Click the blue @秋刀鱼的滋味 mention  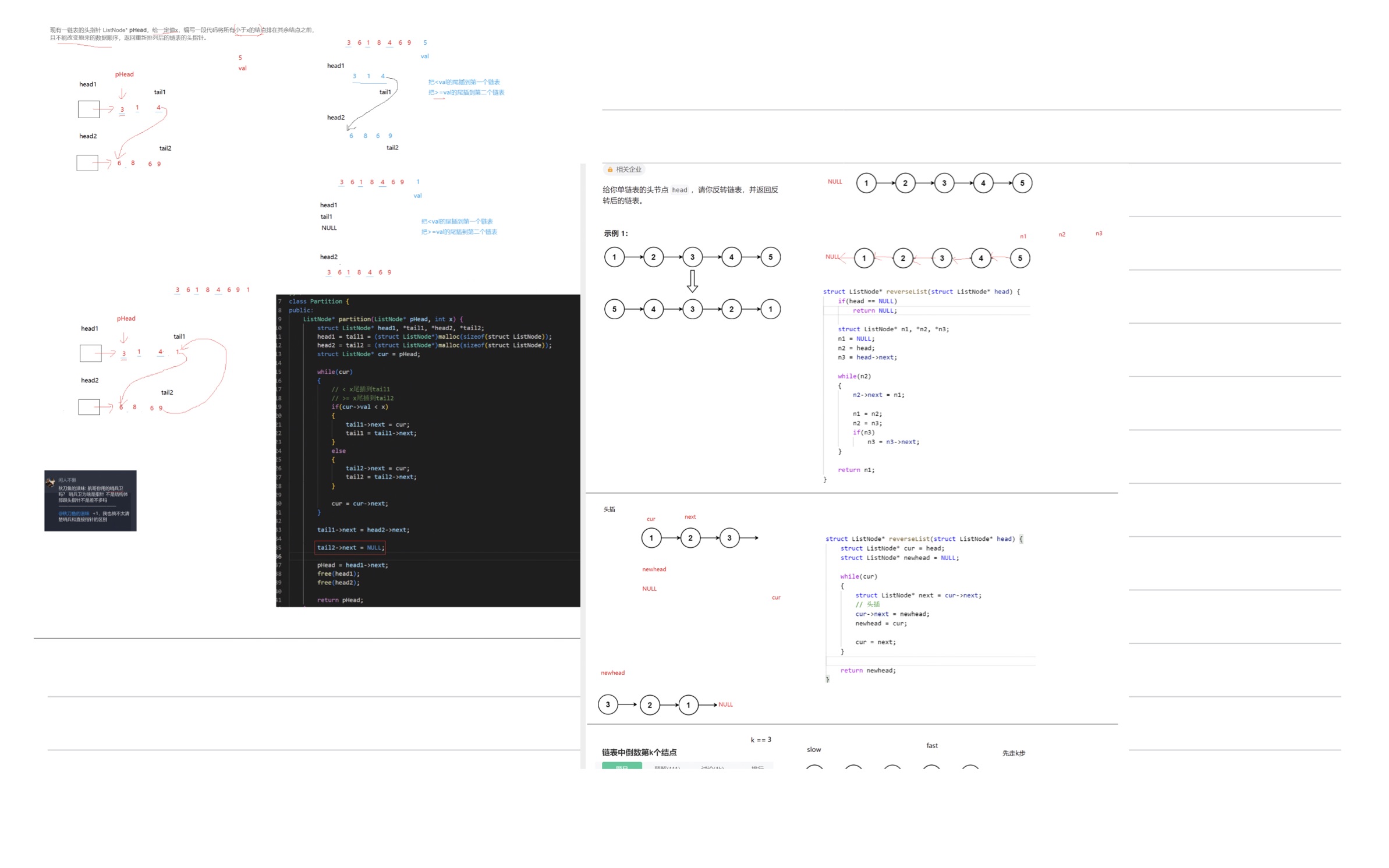click(x=74, y=513)
